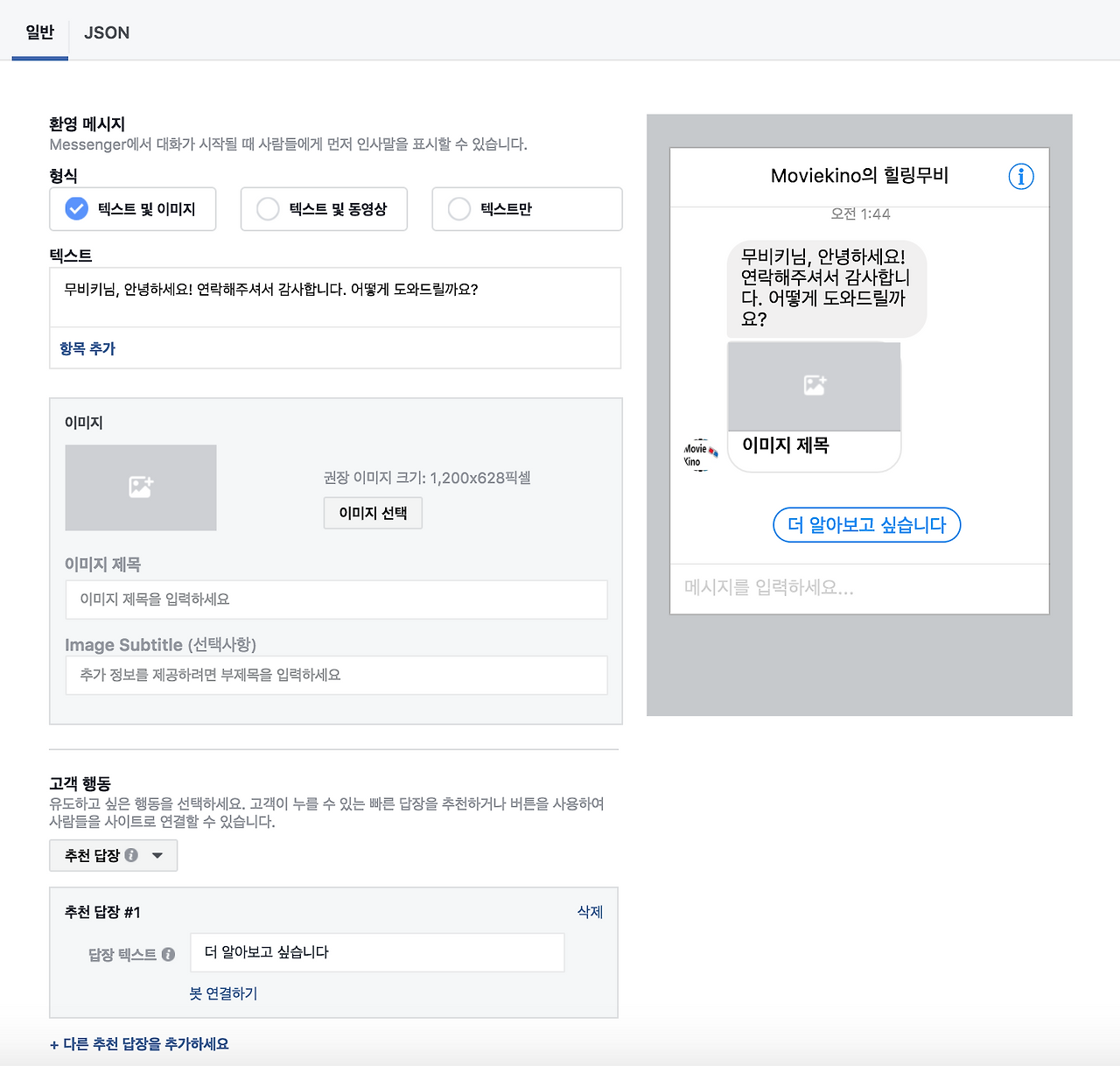This screenshot has width=1120, height=1066.
Task: Open the 추천 답장 dropdown
Action: [x=157, y=855]
